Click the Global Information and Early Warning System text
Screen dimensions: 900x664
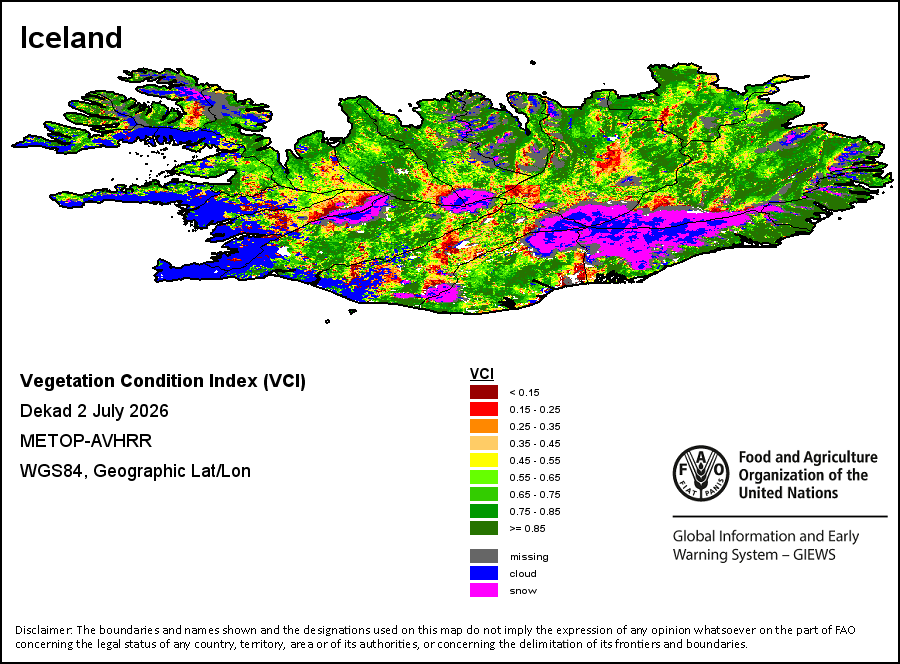click(x=766, y=545)
